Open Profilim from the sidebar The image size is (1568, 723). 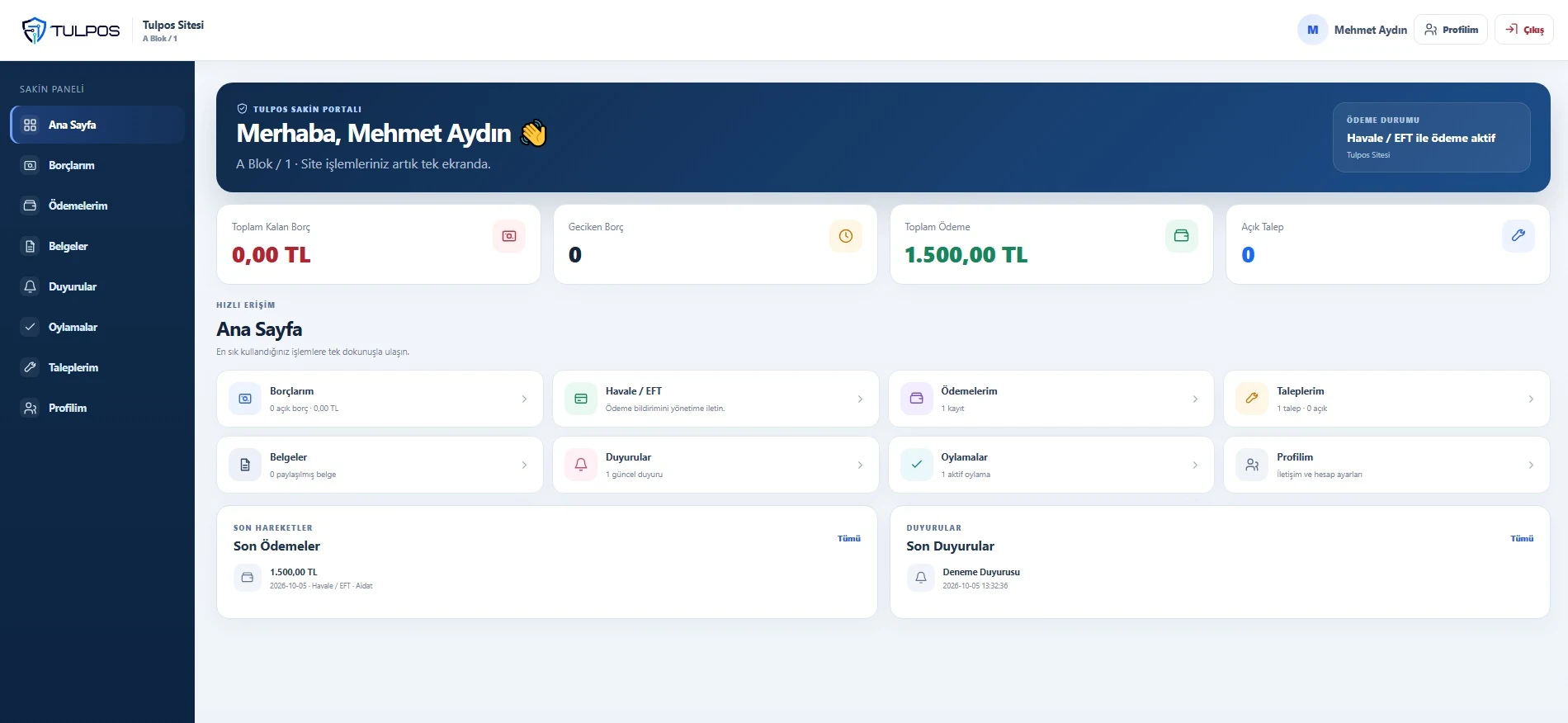[97, 408]
